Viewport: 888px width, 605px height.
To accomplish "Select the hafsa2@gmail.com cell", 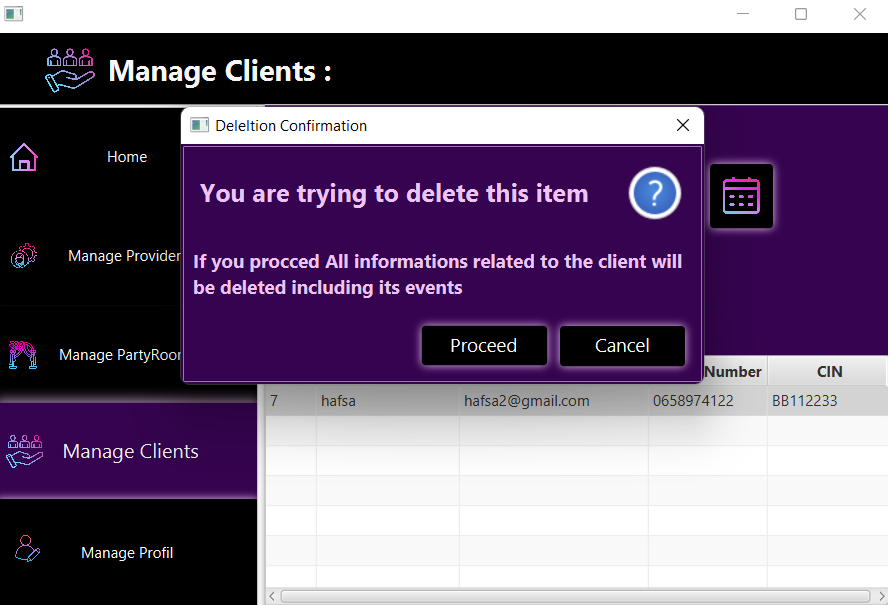I will pos(553,401).
